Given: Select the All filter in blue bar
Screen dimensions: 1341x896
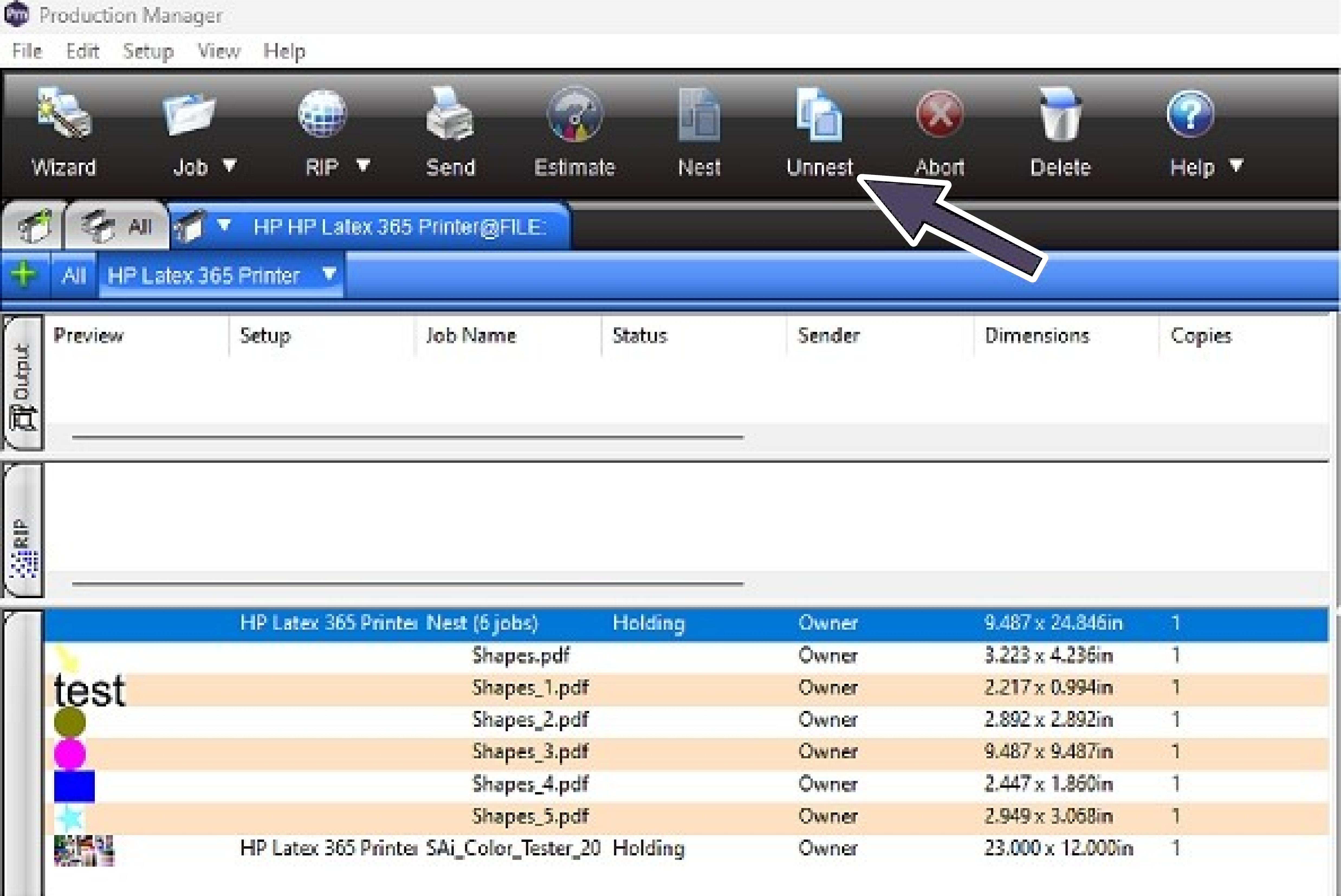Looking at the screenshot, I should pyautogui.click(x=74, y=275).
